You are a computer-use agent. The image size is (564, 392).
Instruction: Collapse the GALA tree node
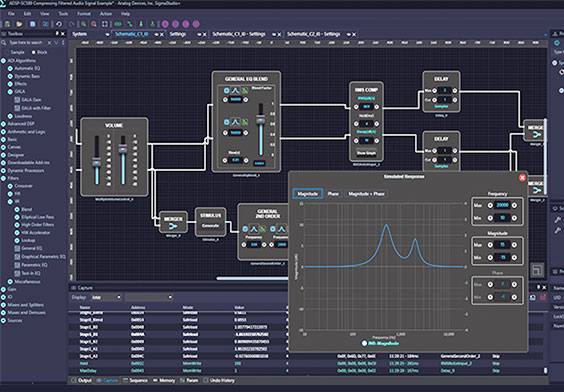(10, 92)
